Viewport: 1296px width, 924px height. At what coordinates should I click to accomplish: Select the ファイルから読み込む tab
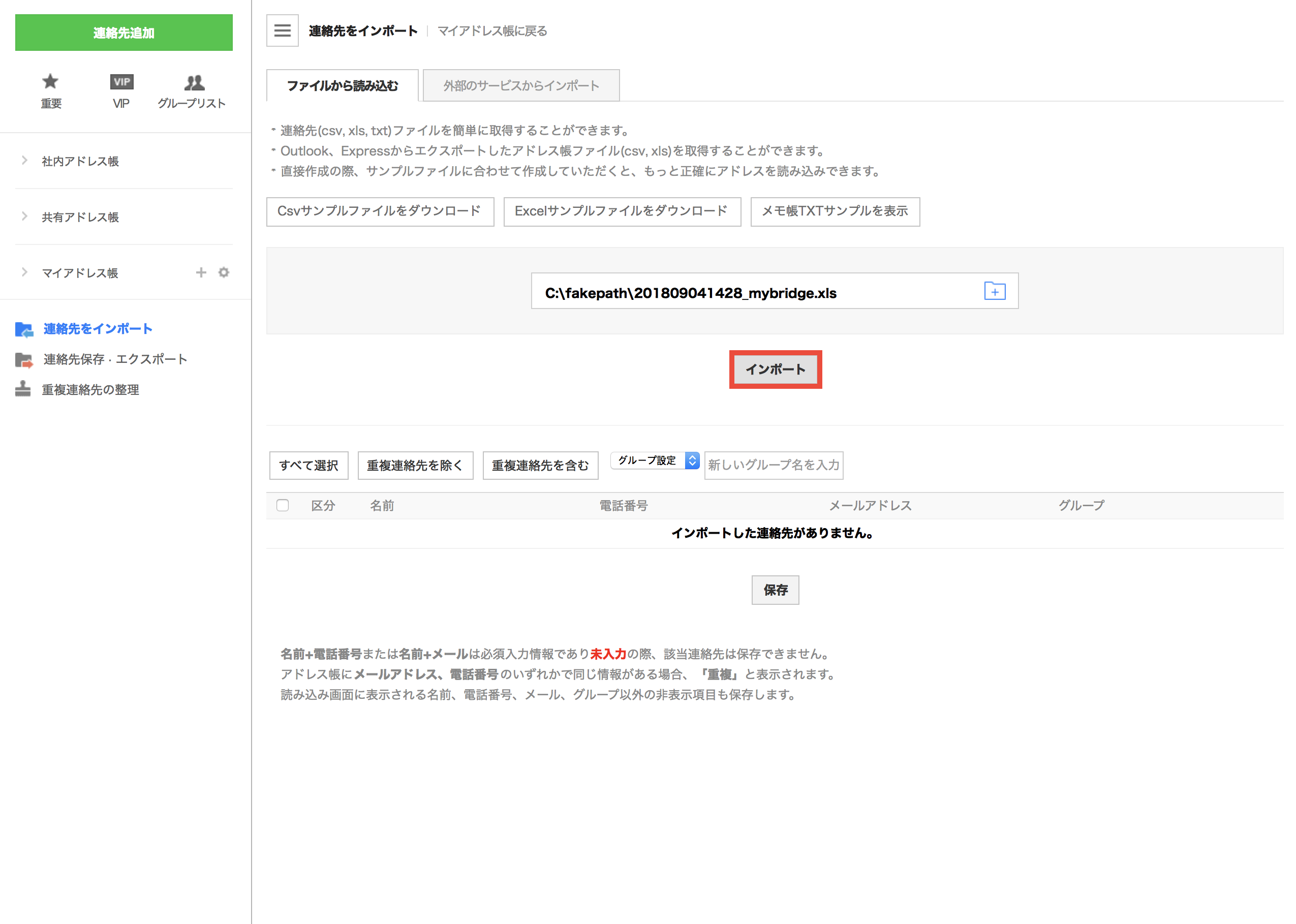(343, 86)
